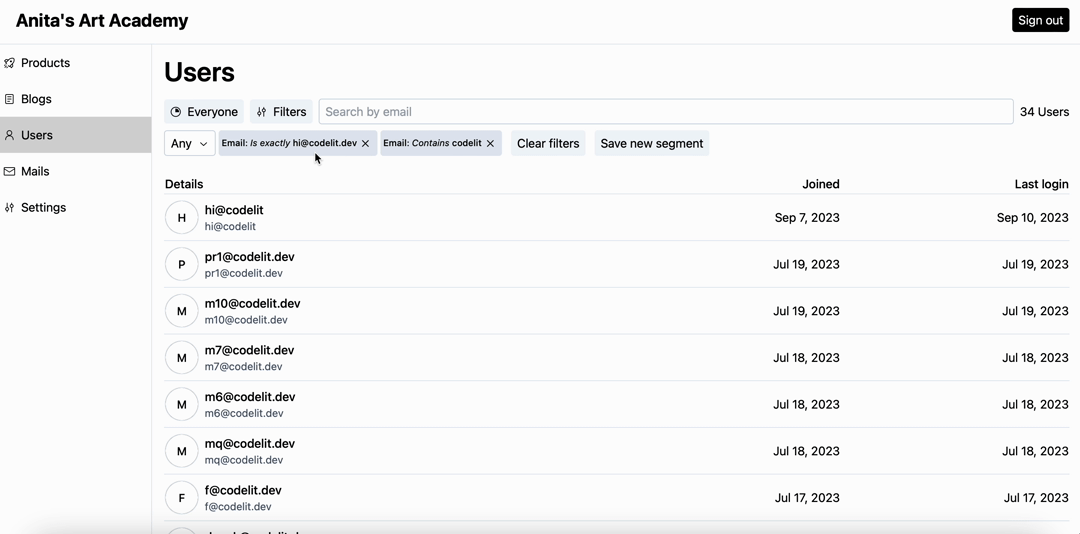This screenshot has height=534, width=1080.
Task: Click the sliders icon beside Settings
Action: 10,207
